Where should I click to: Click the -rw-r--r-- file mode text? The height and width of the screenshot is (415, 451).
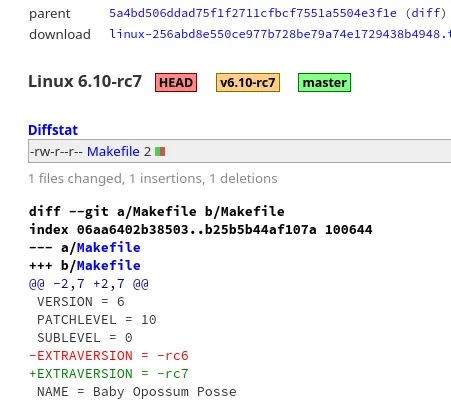point(56,152)
